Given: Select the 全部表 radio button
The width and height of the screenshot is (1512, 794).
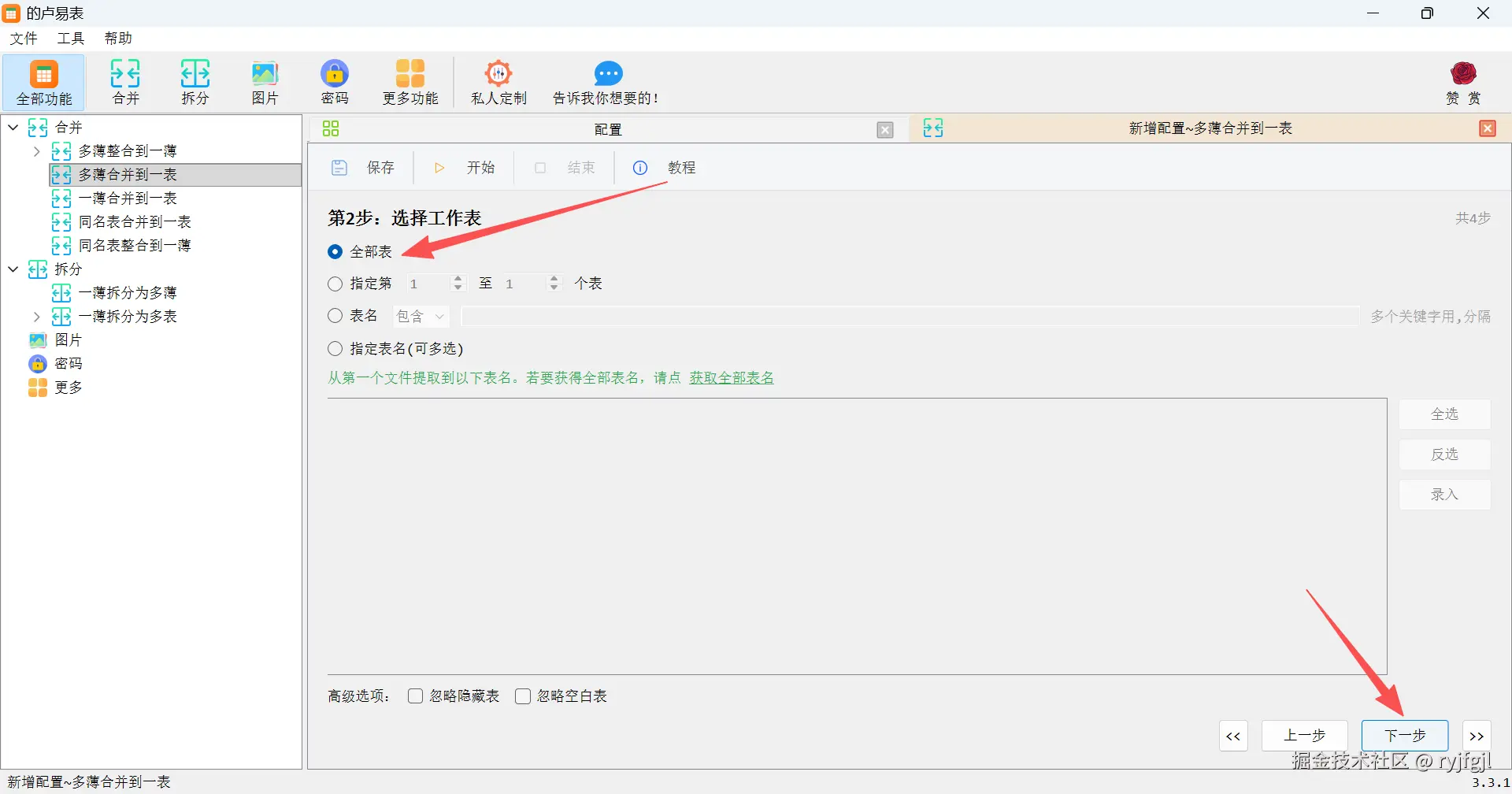Looking at the screenshot, I should point(335,252).
